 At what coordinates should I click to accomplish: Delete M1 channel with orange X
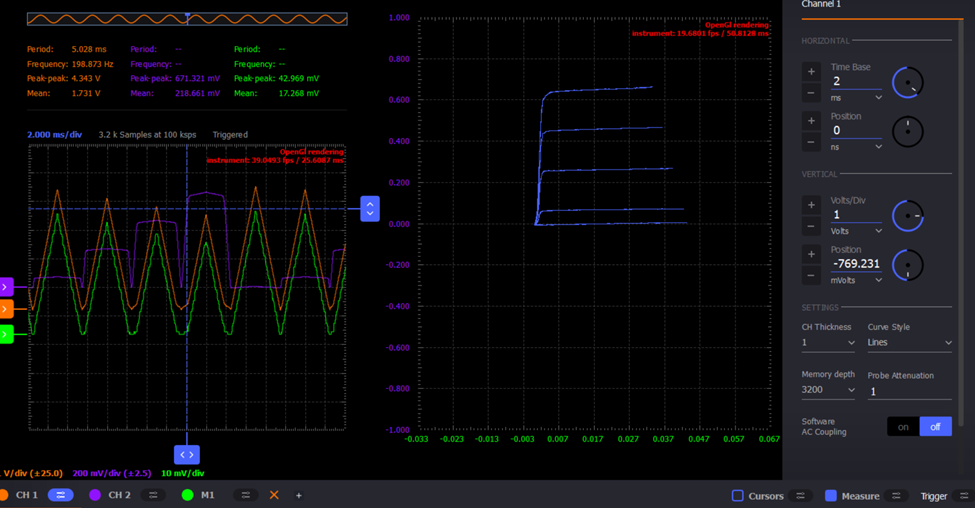pos(274,495)
